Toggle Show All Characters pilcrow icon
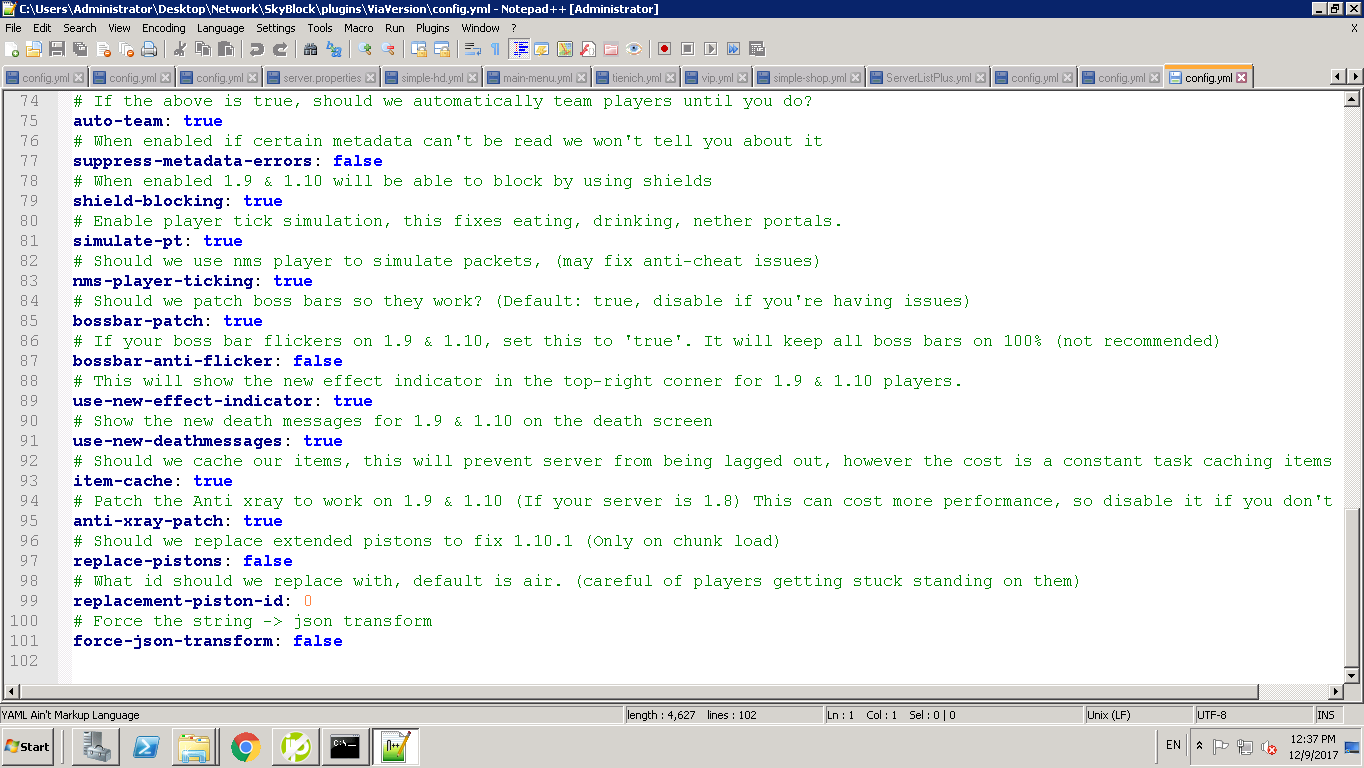This screenshot has height=768, width=1364. [496, 49]
